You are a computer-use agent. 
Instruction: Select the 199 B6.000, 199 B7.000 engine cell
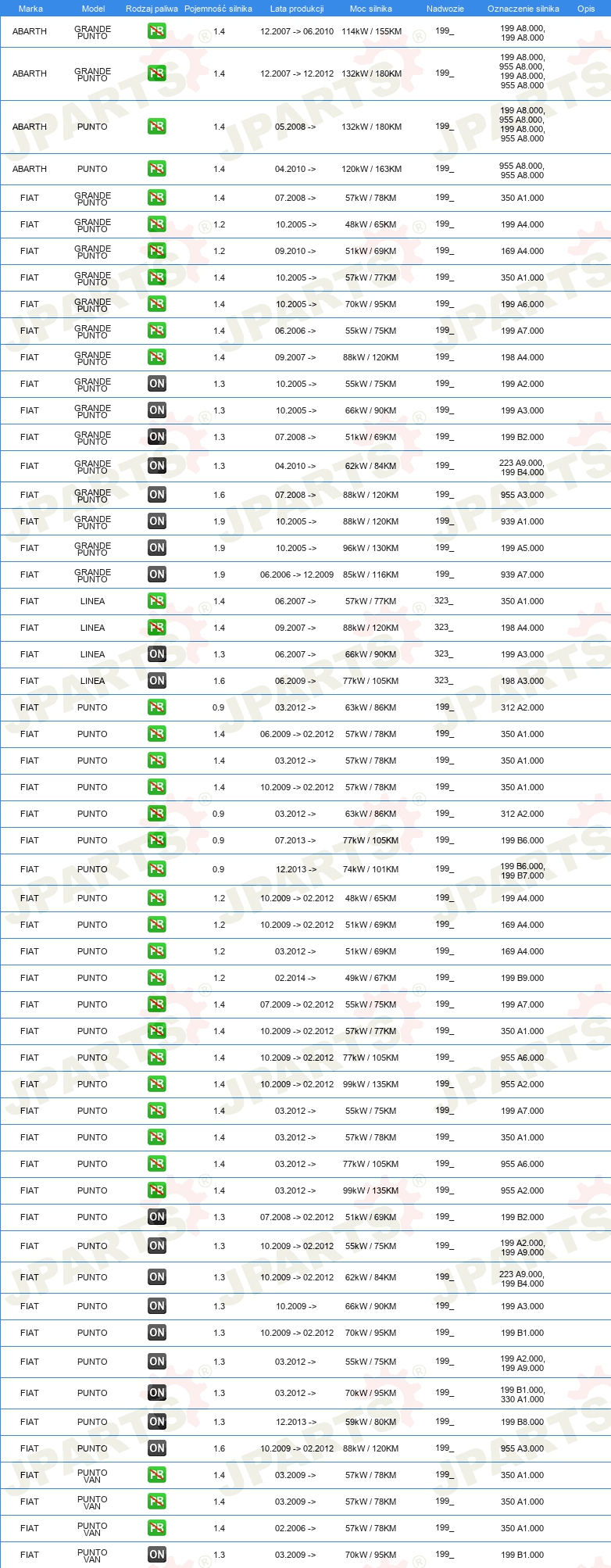[x=523, y=871]
